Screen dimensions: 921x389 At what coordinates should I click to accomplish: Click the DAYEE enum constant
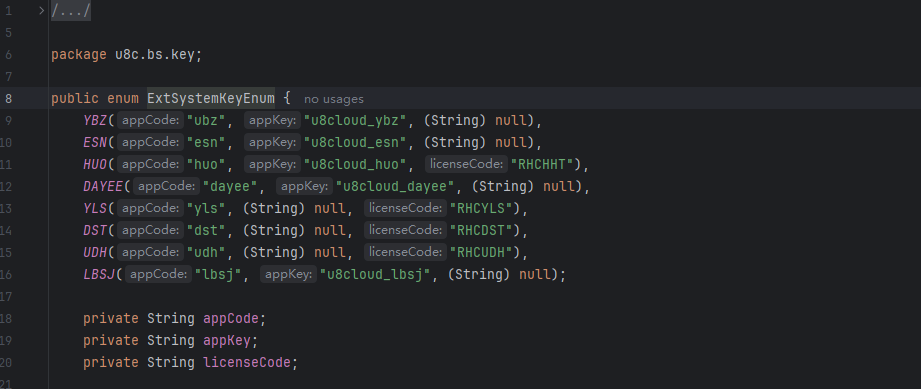click(x=103, y=187)
